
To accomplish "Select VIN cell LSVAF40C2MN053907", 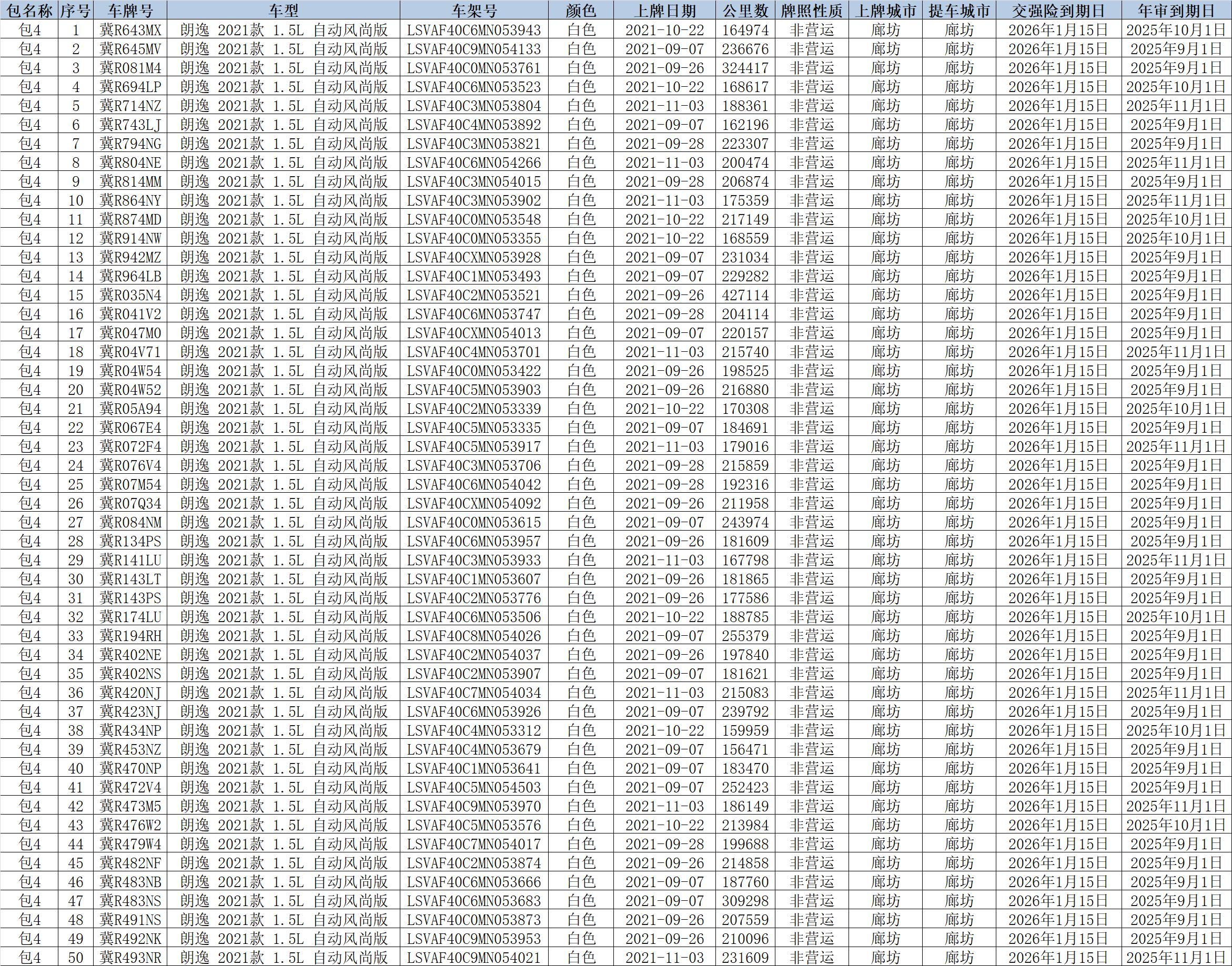I will 474,674.
